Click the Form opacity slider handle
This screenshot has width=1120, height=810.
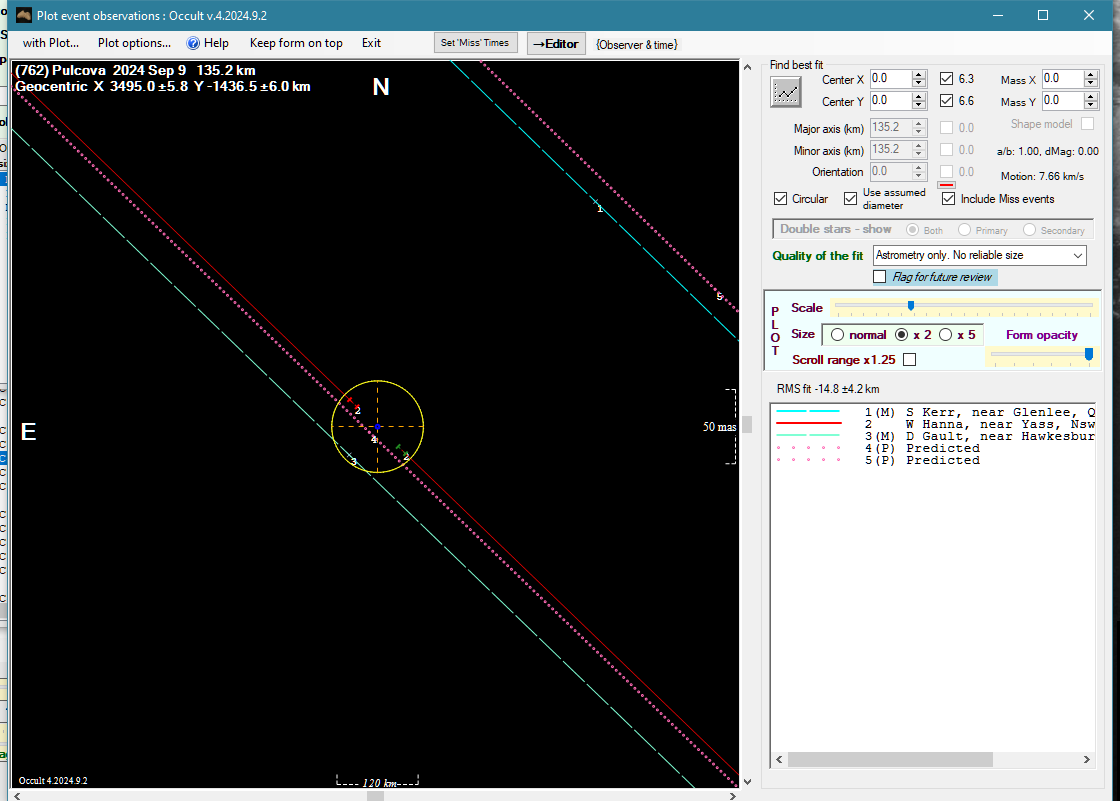(1089, 354)
